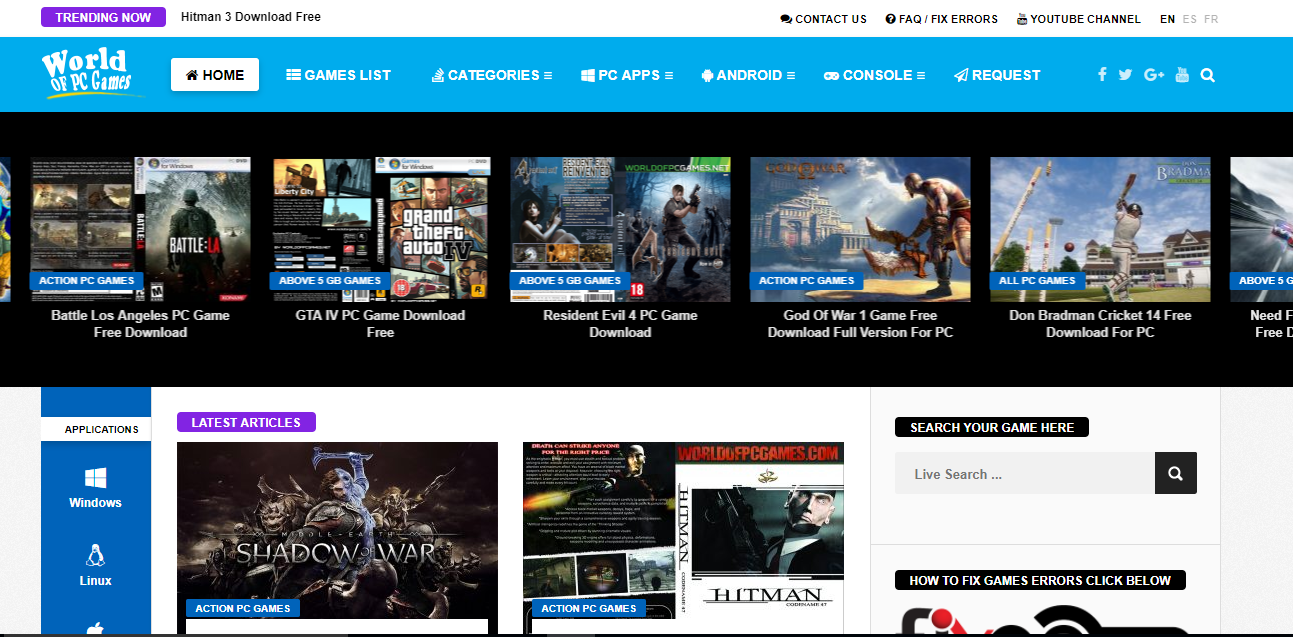Open Resident Evil 4 PC Game Download title
Screen dimensions: 1293x637
click(620, 323)
